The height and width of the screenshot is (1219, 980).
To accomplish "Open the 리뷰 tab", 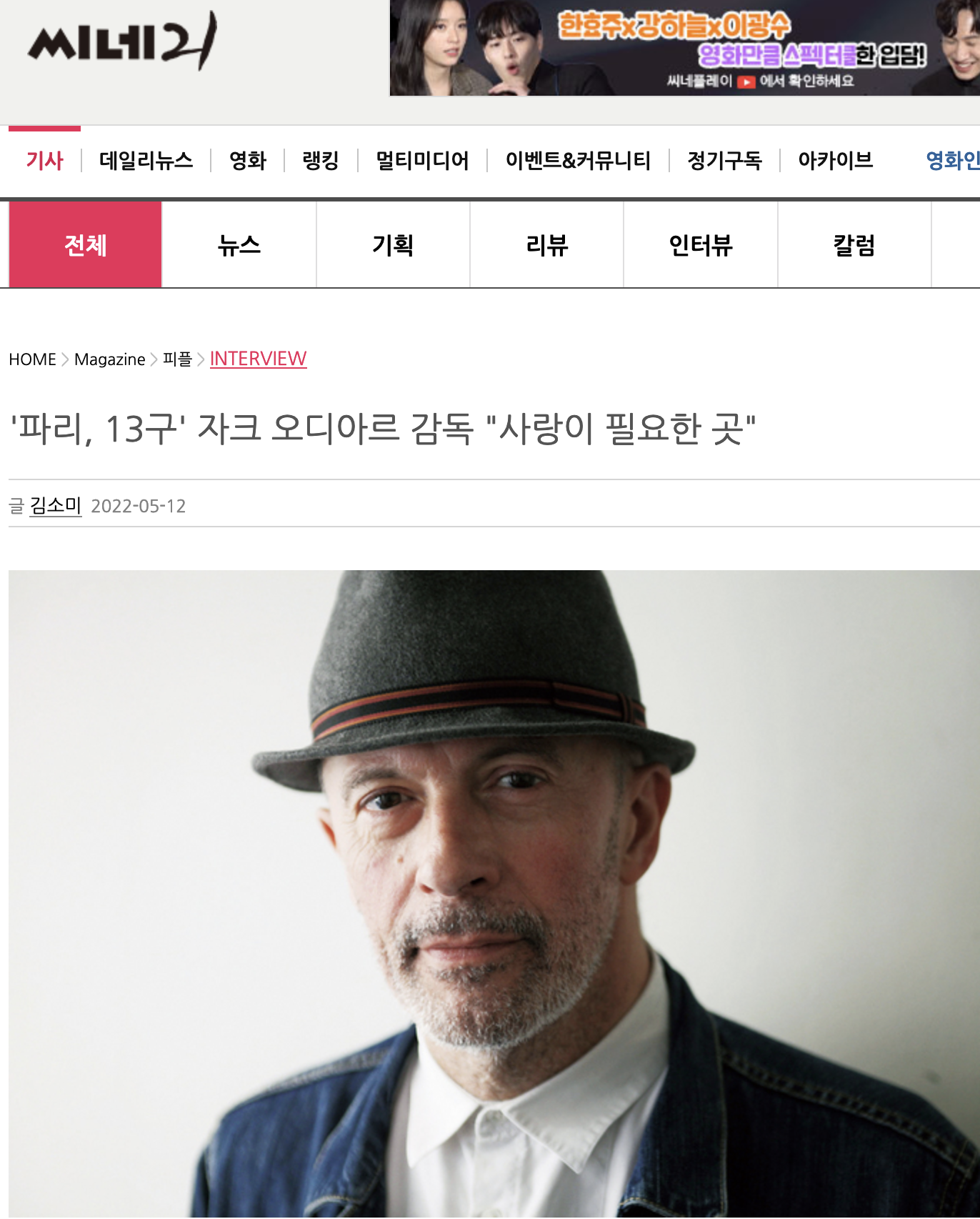I will point(547,245).
